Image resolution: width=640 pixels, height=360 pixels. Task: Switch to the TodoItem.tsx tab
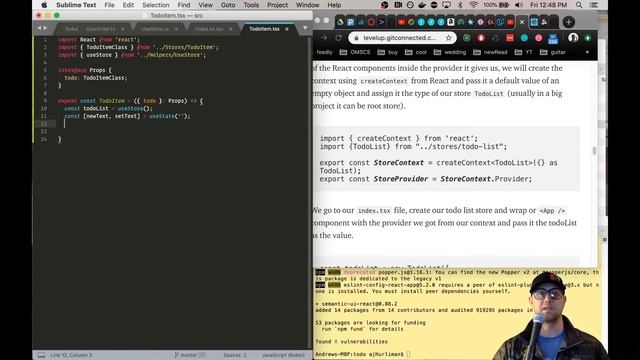coord(264,29)
